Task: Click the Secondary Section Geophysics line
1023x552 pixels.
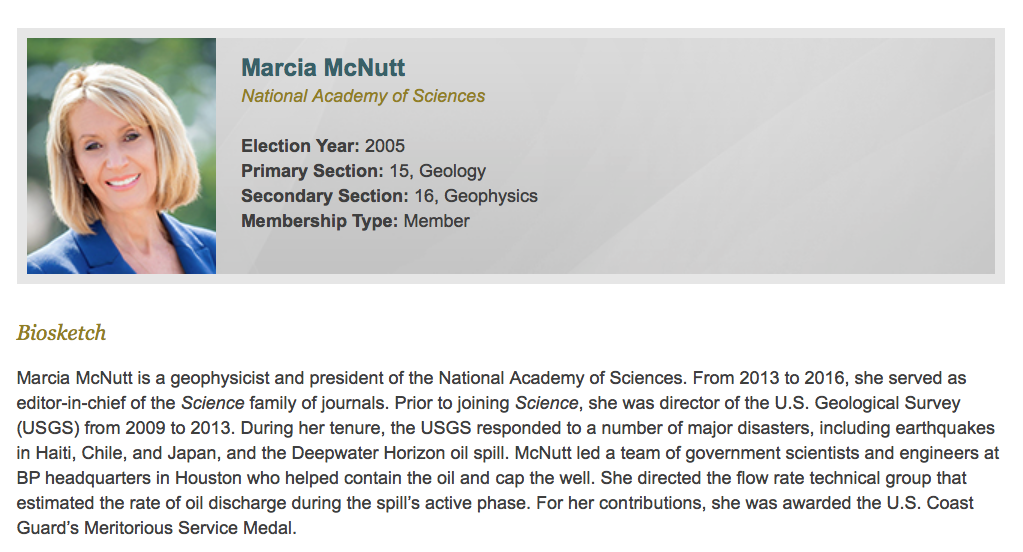Action: point(389,196)
